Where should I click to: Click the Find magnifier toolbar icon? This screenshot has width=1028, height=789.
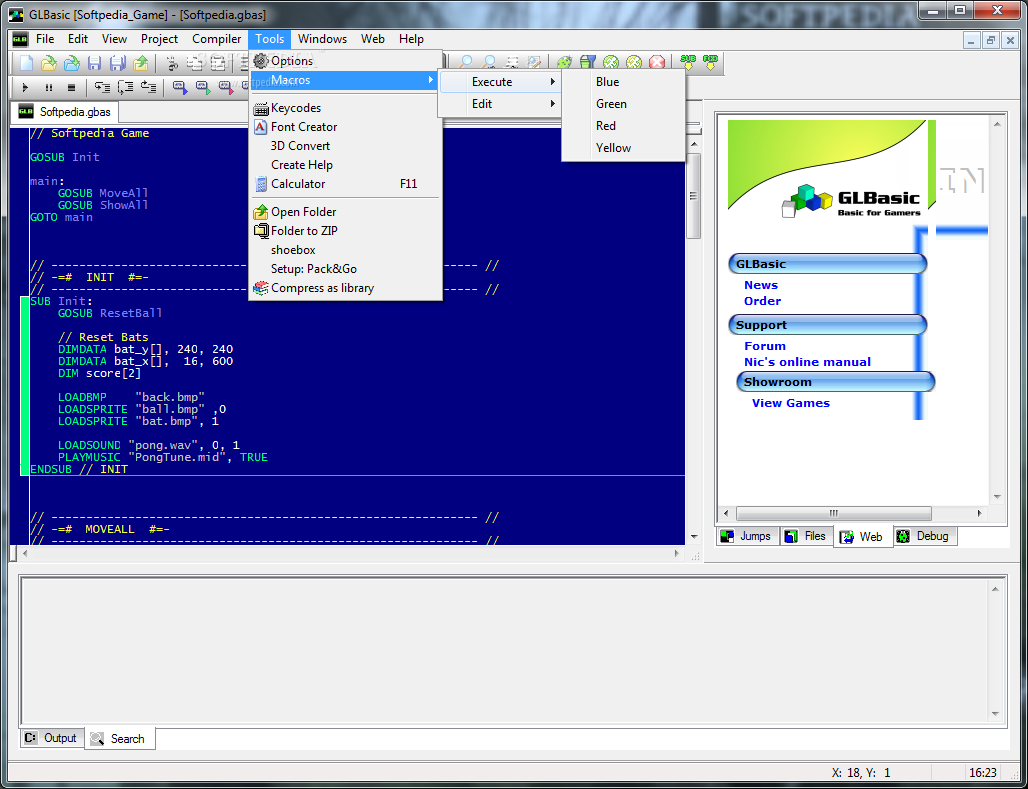(466, 63)
